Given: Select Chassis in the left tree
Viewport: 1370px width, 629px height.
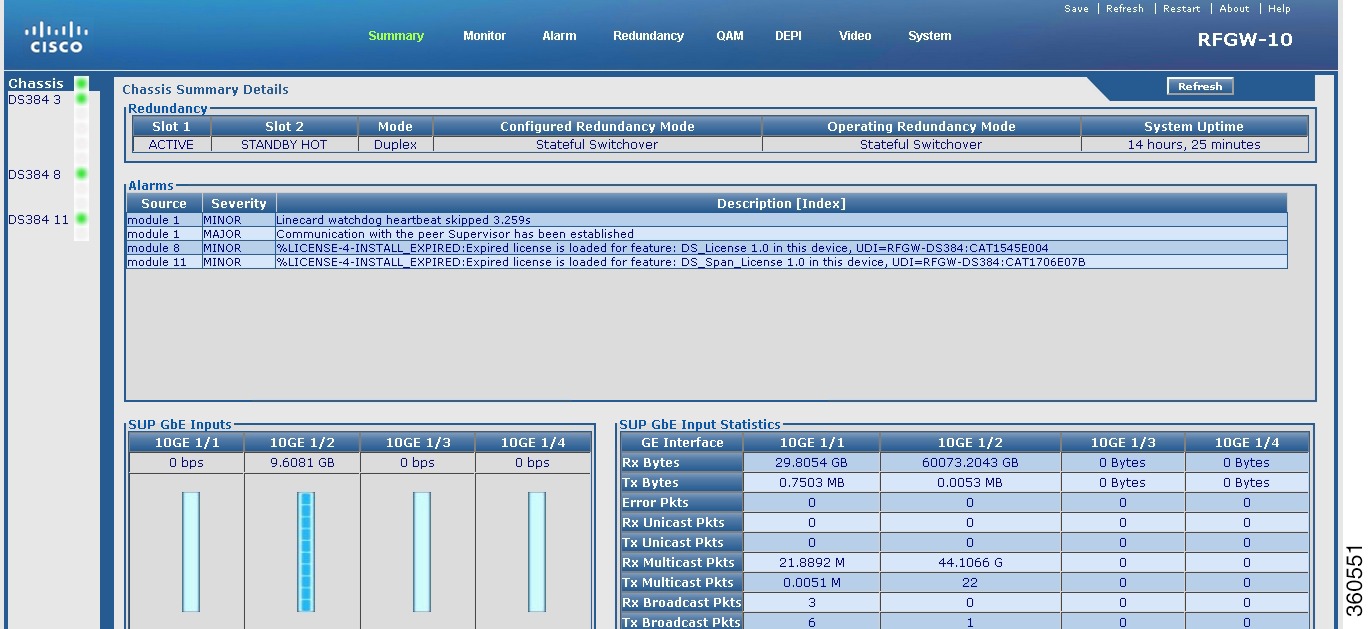Looking at the screenshot, I should point(36,84).
